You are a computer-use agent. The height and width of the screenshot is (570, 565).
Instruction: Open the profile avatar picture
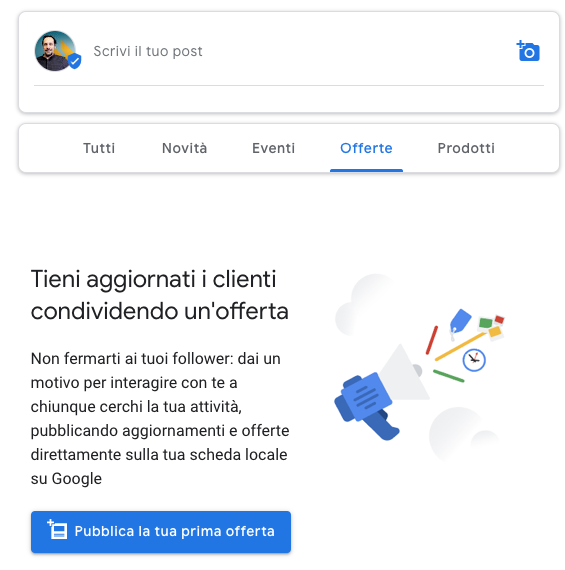55,51
